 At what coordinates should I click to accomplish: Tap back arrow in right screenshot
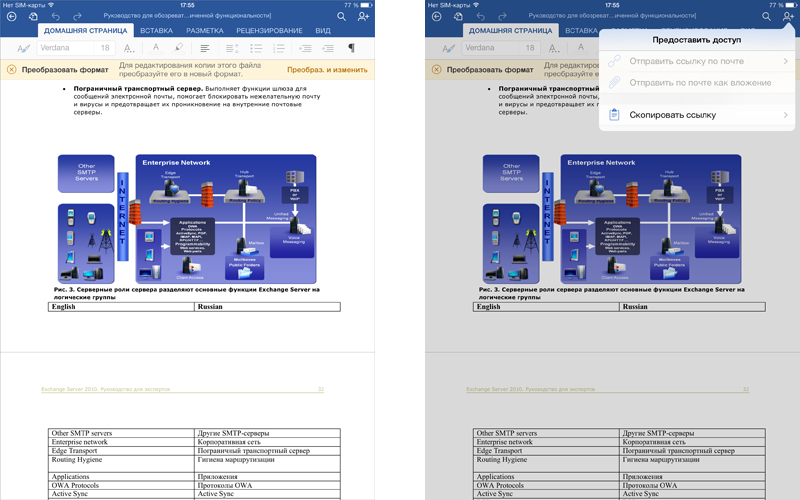click(x=436, y=16)
